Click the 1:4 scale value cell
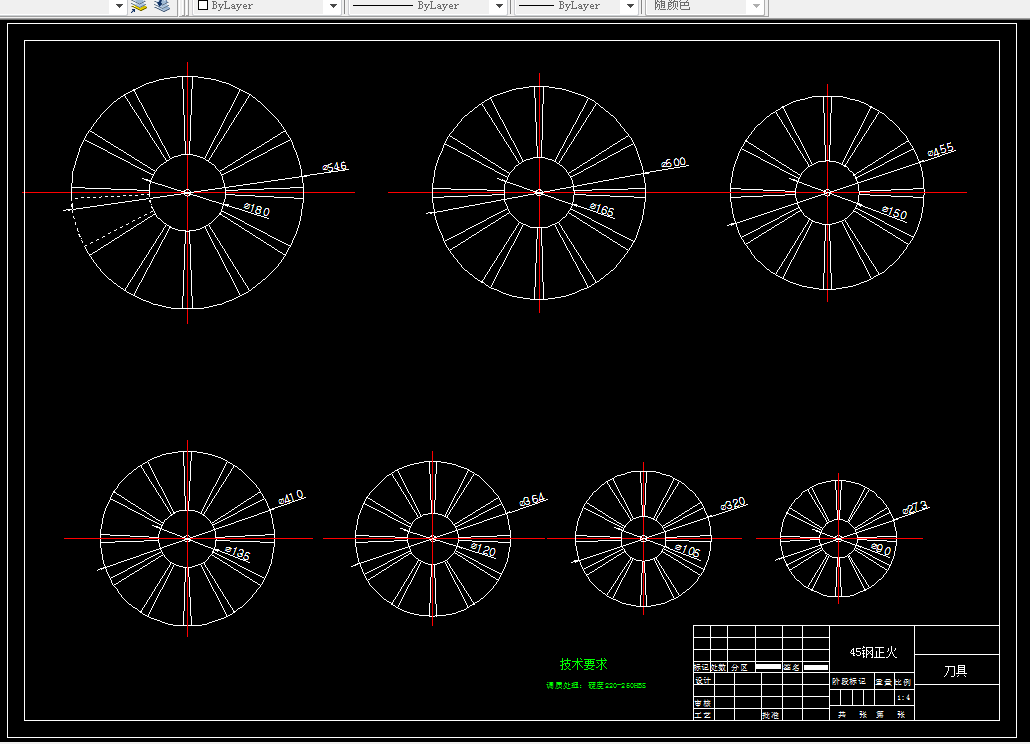This screenshot has width=1030, height=744. click(904, 697)
